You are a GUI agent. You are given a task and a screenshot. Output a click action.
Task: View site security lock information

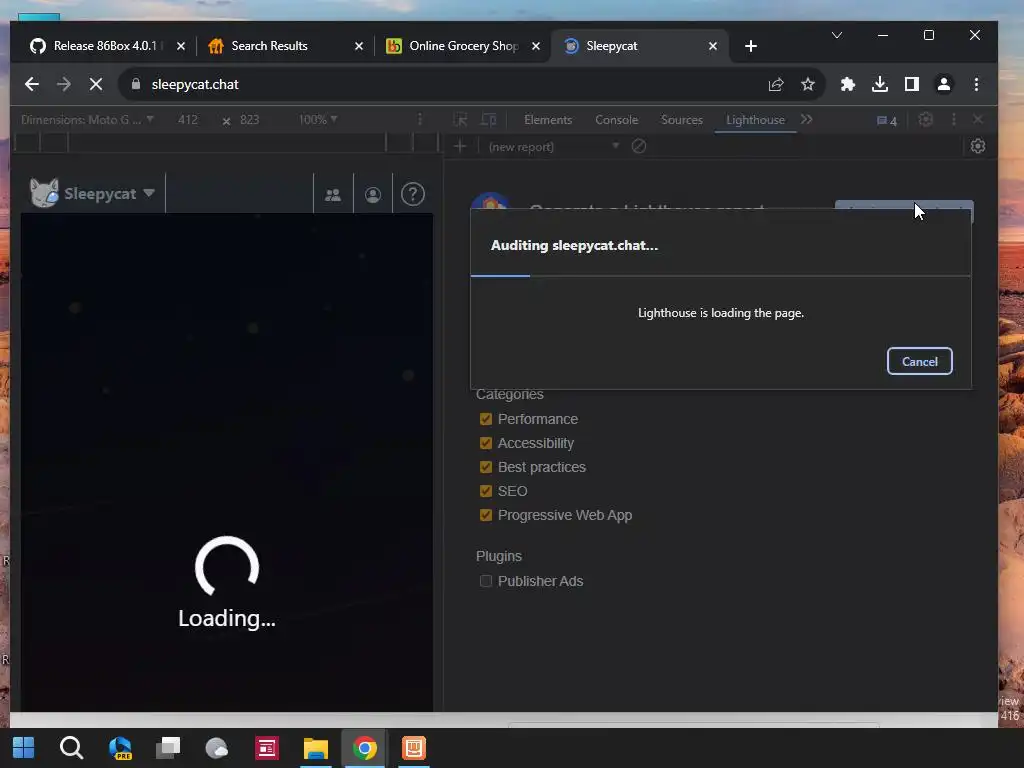point(136,84)
